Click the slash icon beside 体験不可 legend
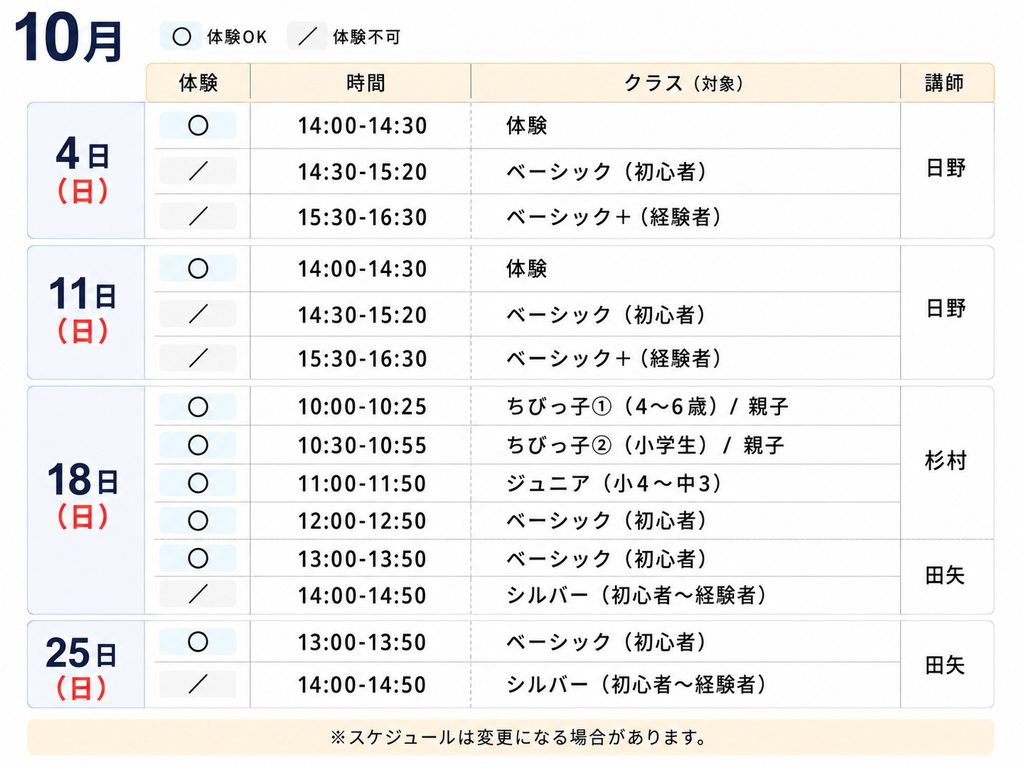This screenshot has height=768, width=1024. click(308, 37)
